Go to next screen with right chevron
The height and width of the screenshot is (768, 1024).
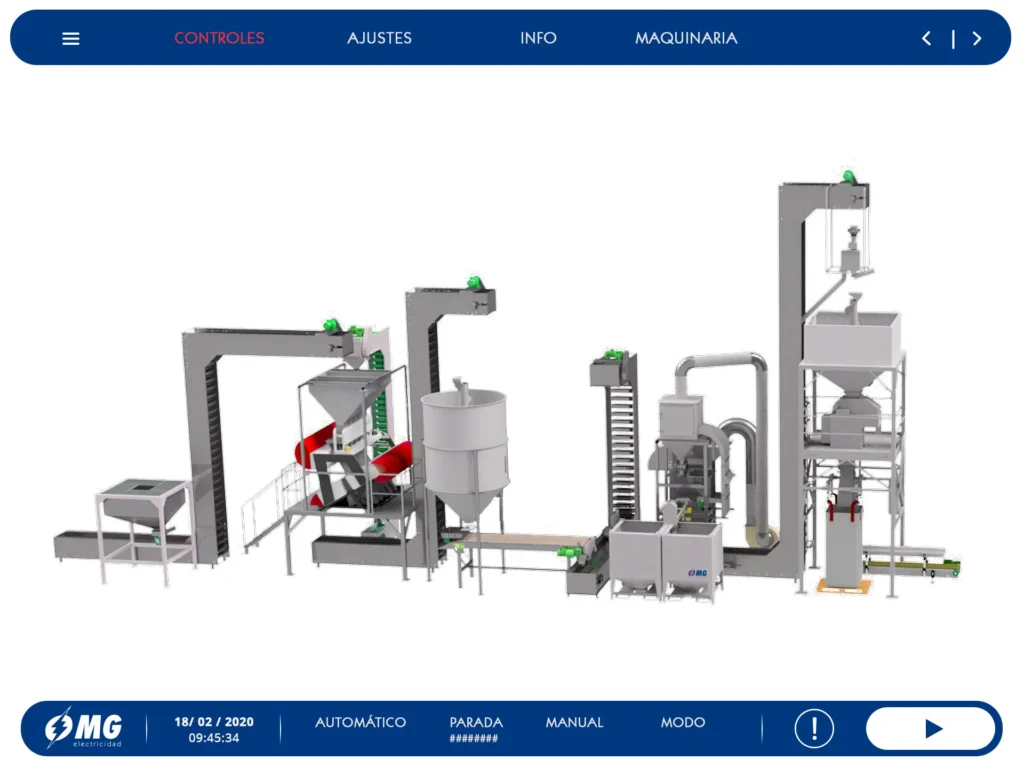pyautogui.click(x=977, y=39)
